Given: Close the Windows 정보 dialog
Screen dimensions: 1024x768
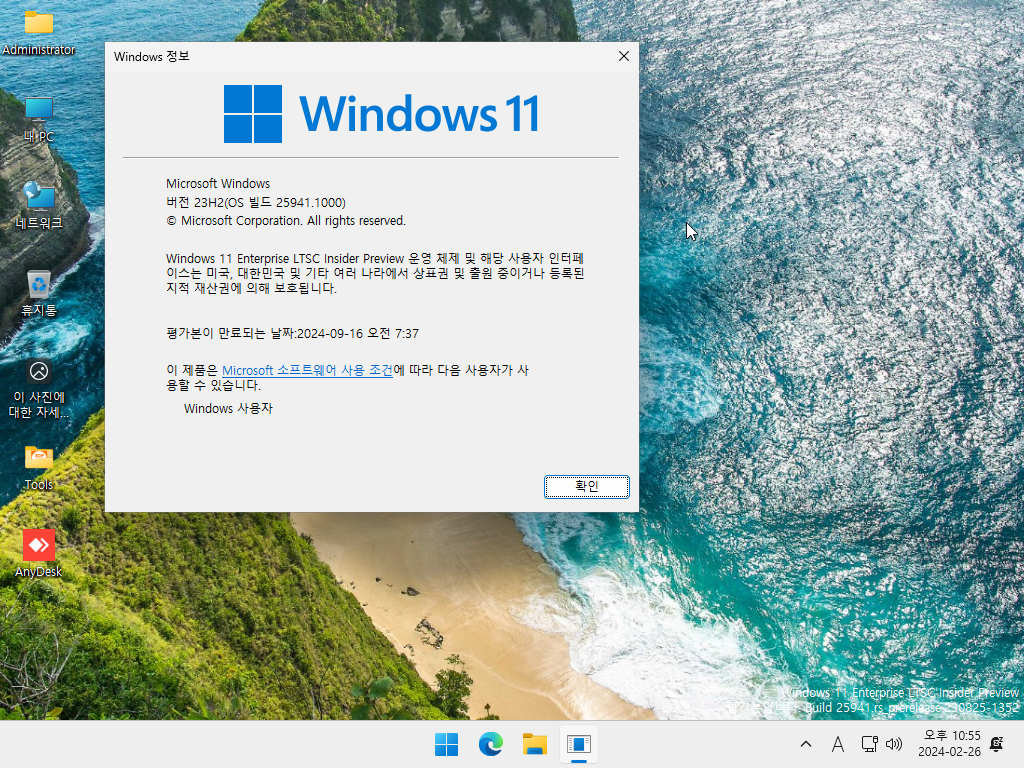Looking at the screenshot, I should tap(624, 56).
